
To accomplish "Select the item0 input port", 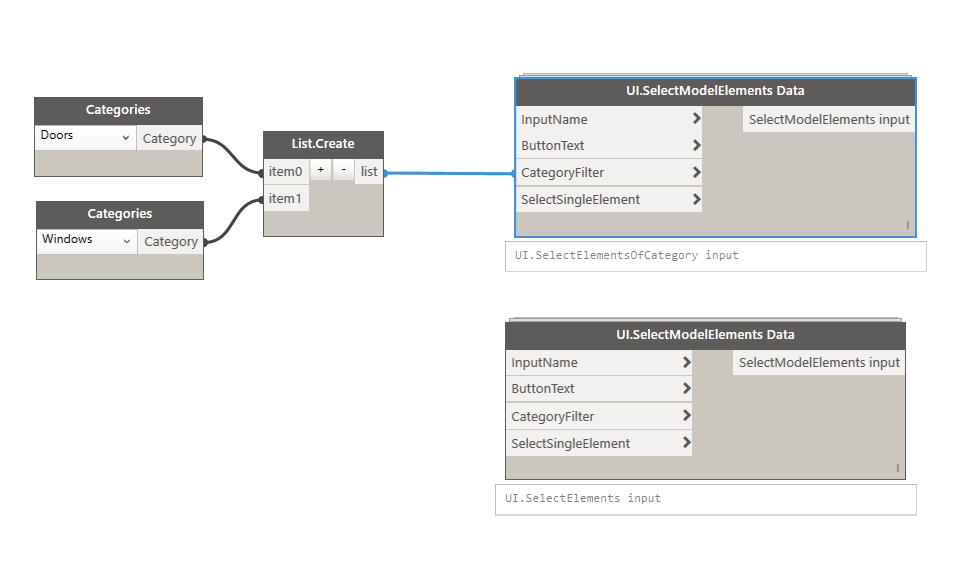I will 285,172.
